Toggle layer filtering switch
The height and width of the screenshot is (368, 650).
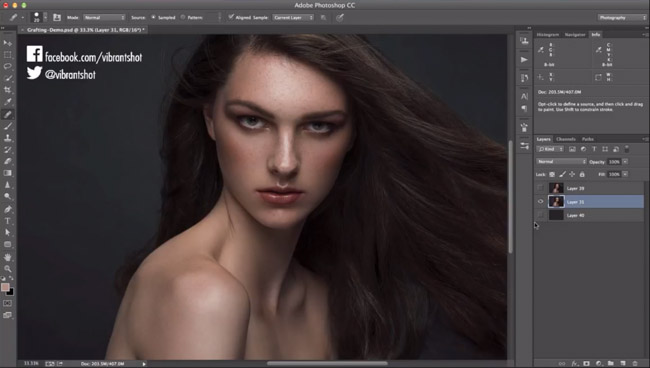click(627, 149)
